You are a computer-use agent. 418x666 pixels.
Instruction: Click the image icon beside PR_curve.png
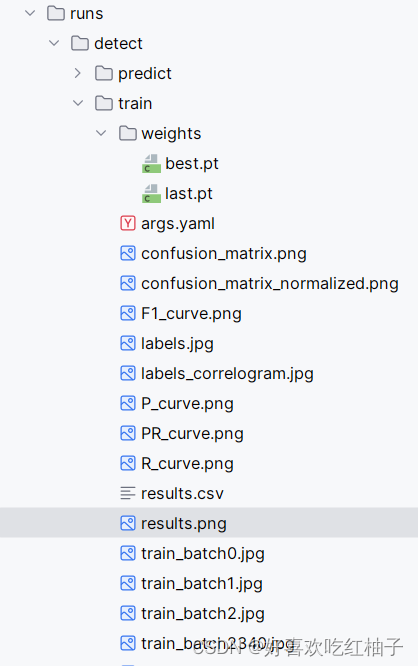pos(128,433)
